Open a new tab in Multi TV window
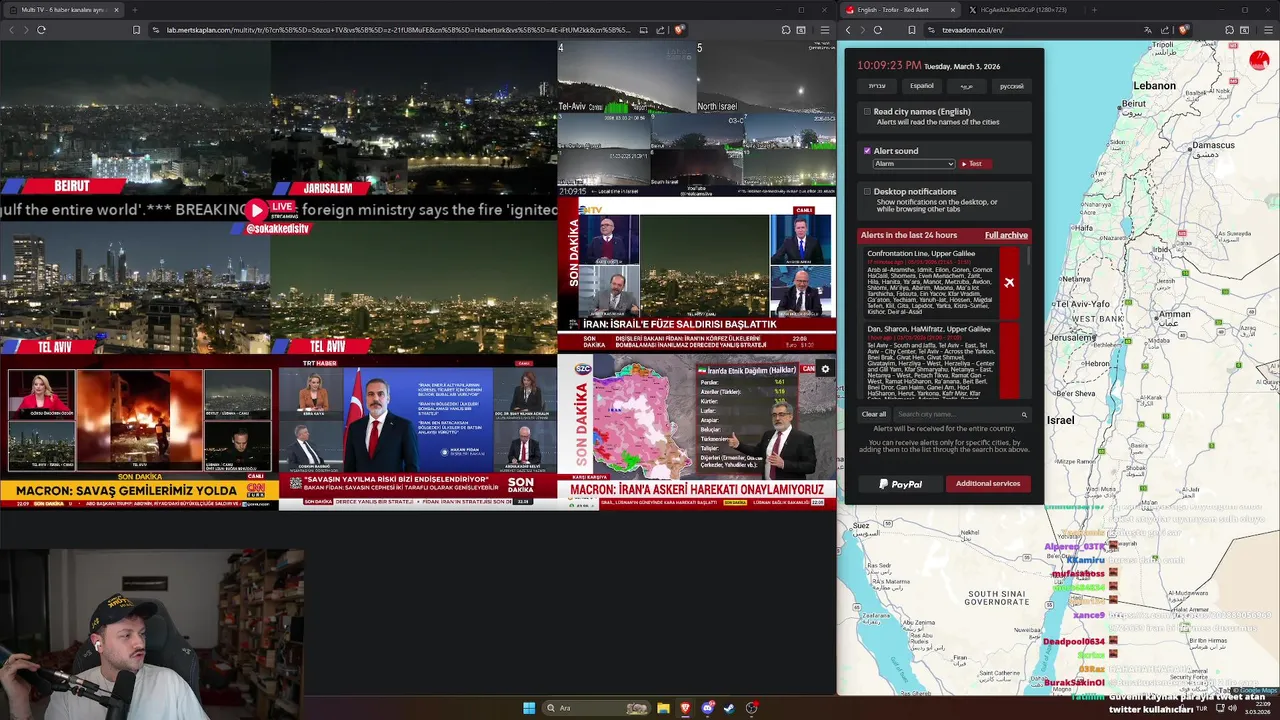The height and width of the screenshot is (720, 1280). (134, 10)
